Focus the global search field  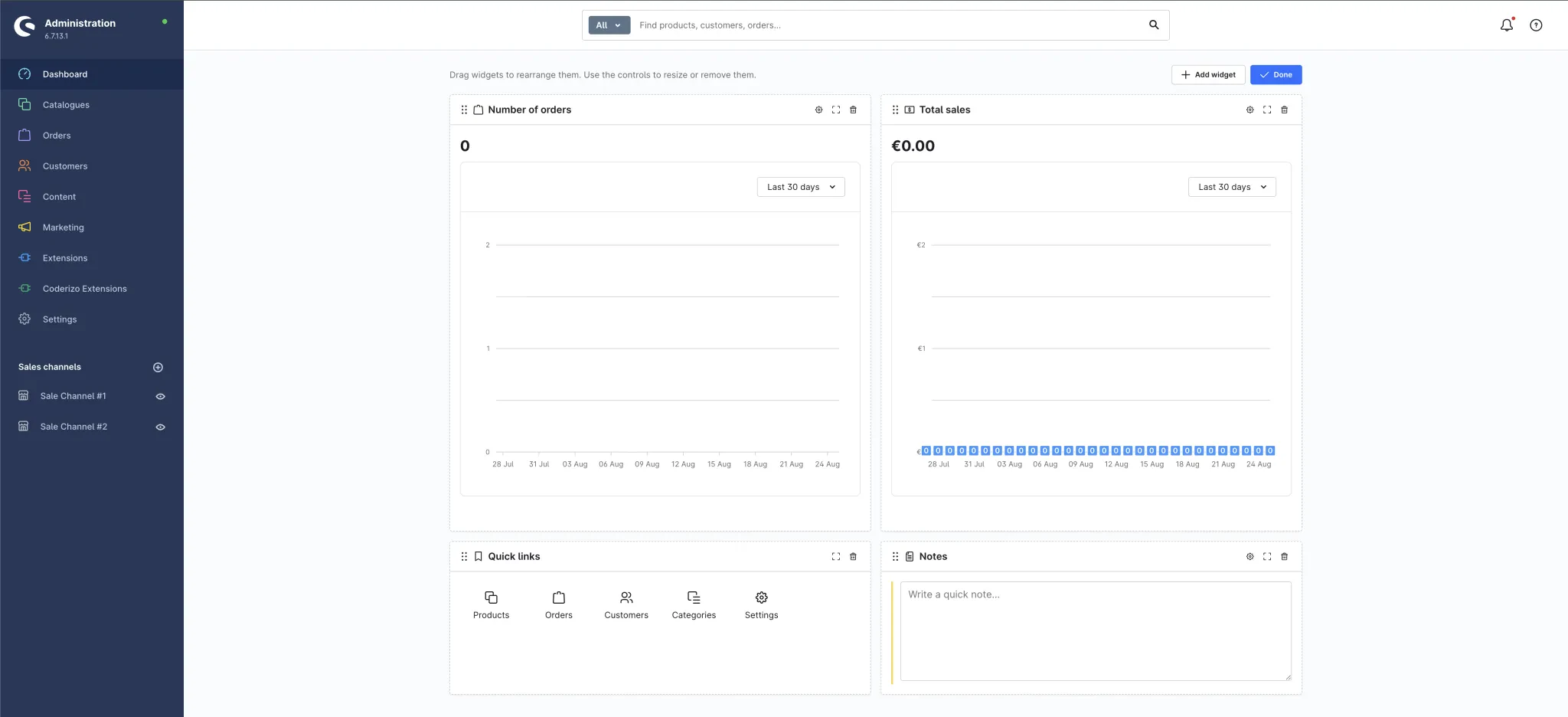click(888, 25)
